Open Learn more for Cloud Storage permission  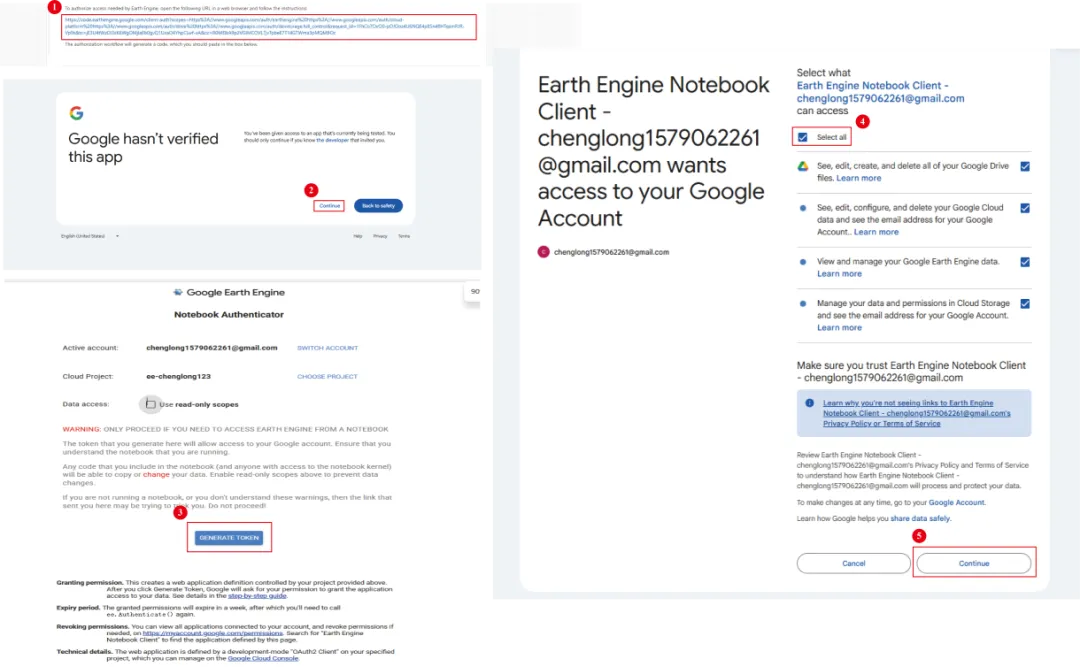coord(839,327)
